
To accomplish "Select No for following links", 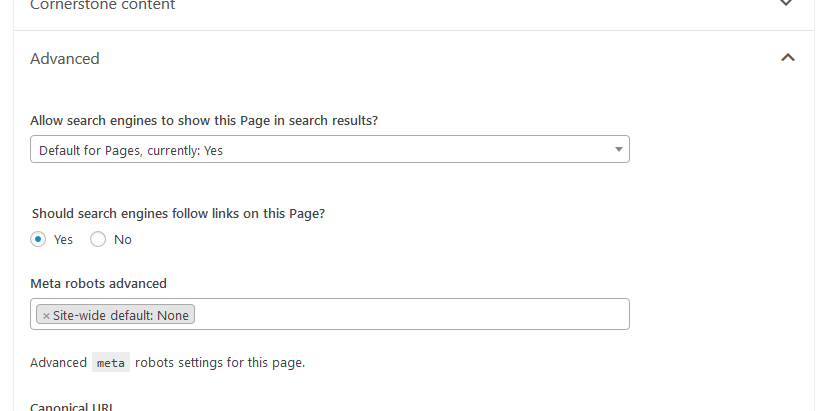I will 98,239.
